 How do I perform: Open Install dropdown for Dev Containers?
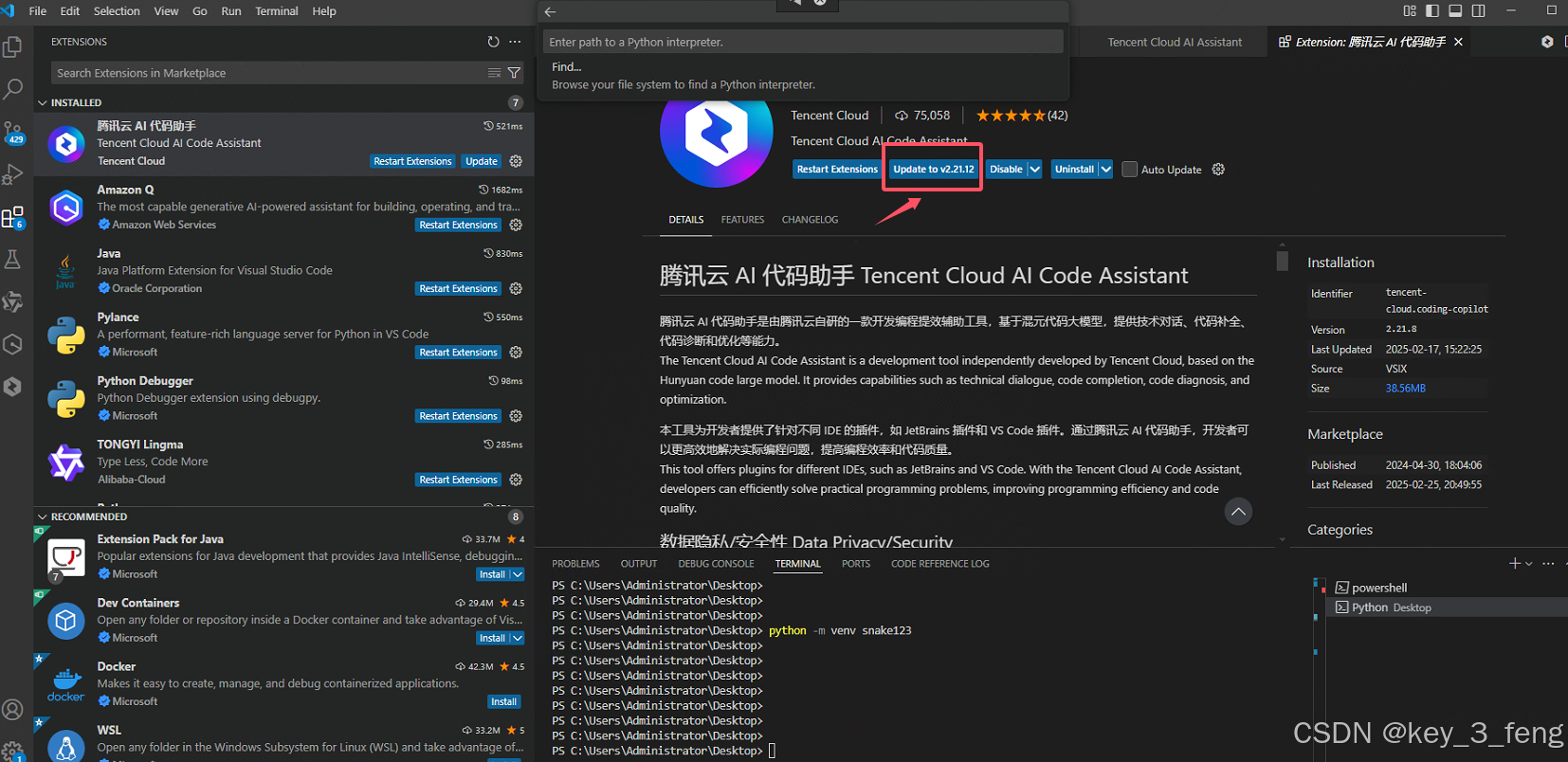(517, 638)
